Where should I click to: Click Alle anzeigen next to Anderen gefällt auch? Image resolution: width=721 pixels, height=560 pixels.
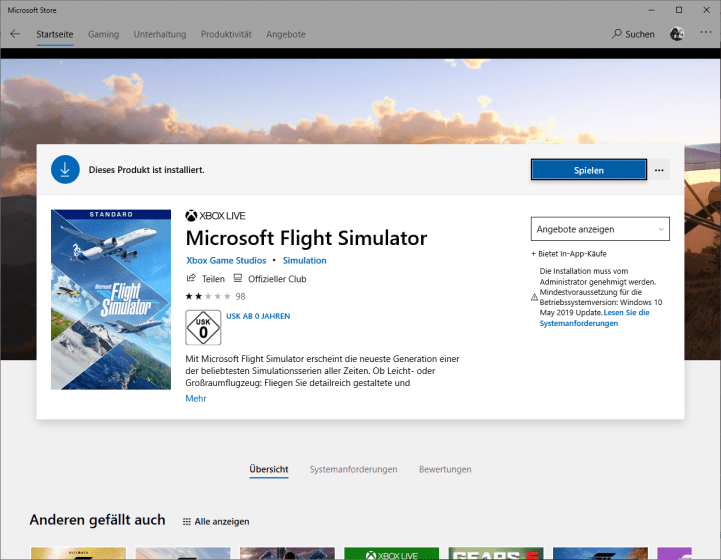pyautogui.click(x=222, y=521)
